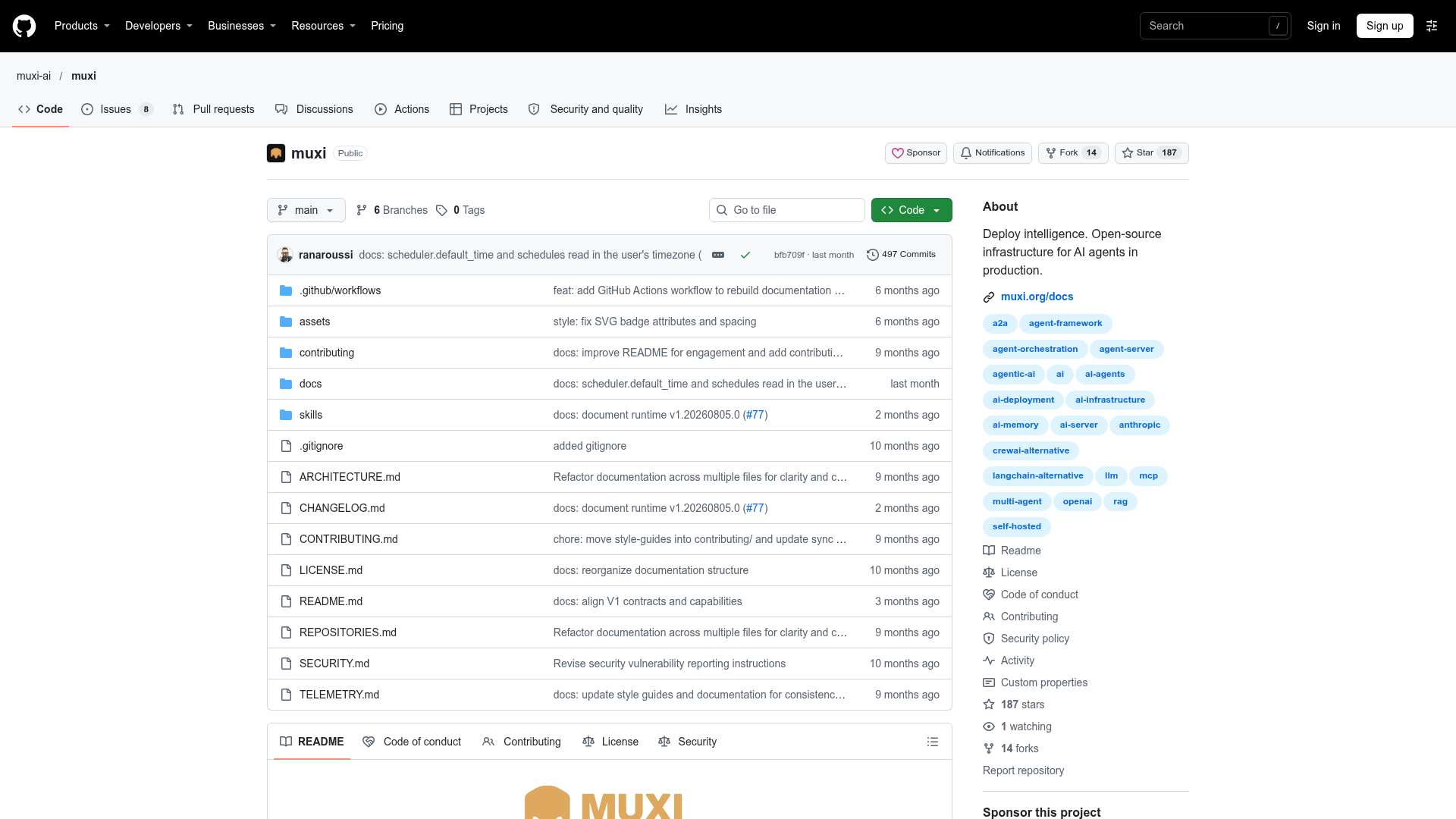This screenshot has height=819, width=1456.
Task: Click the Notifications bell button
Action: click(x=993, y=153)
